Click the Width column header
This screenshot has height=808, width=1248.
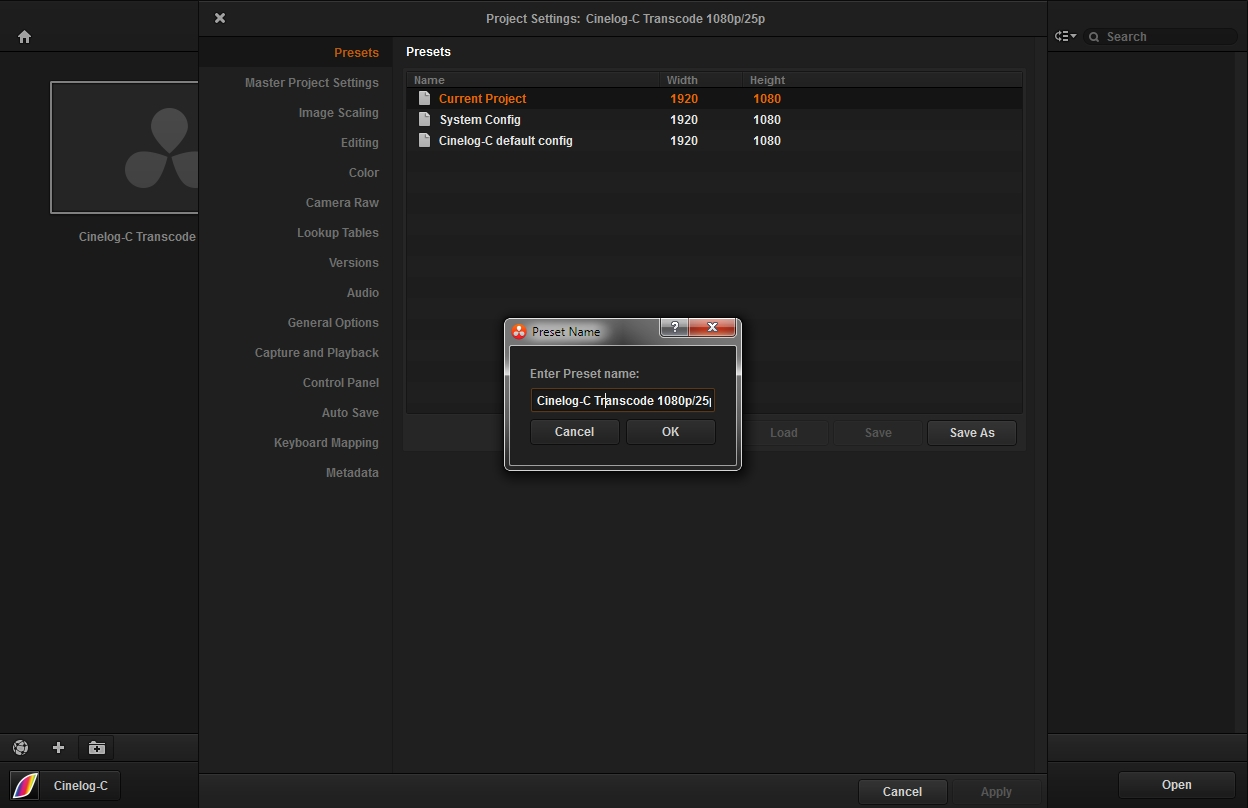pos(682,80)
